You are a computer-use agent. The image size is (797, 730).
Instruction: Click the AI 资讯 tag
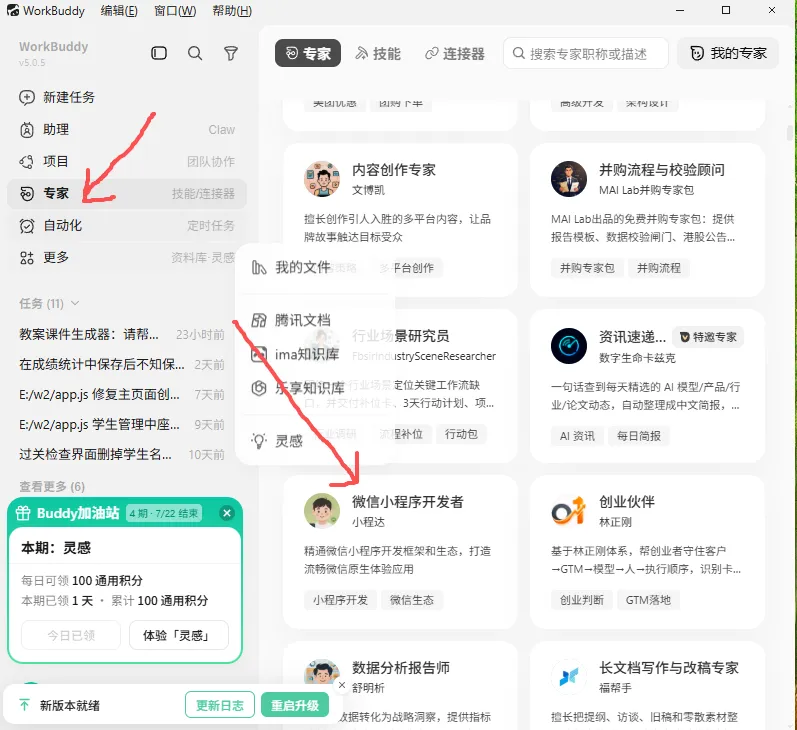[577, 436]
